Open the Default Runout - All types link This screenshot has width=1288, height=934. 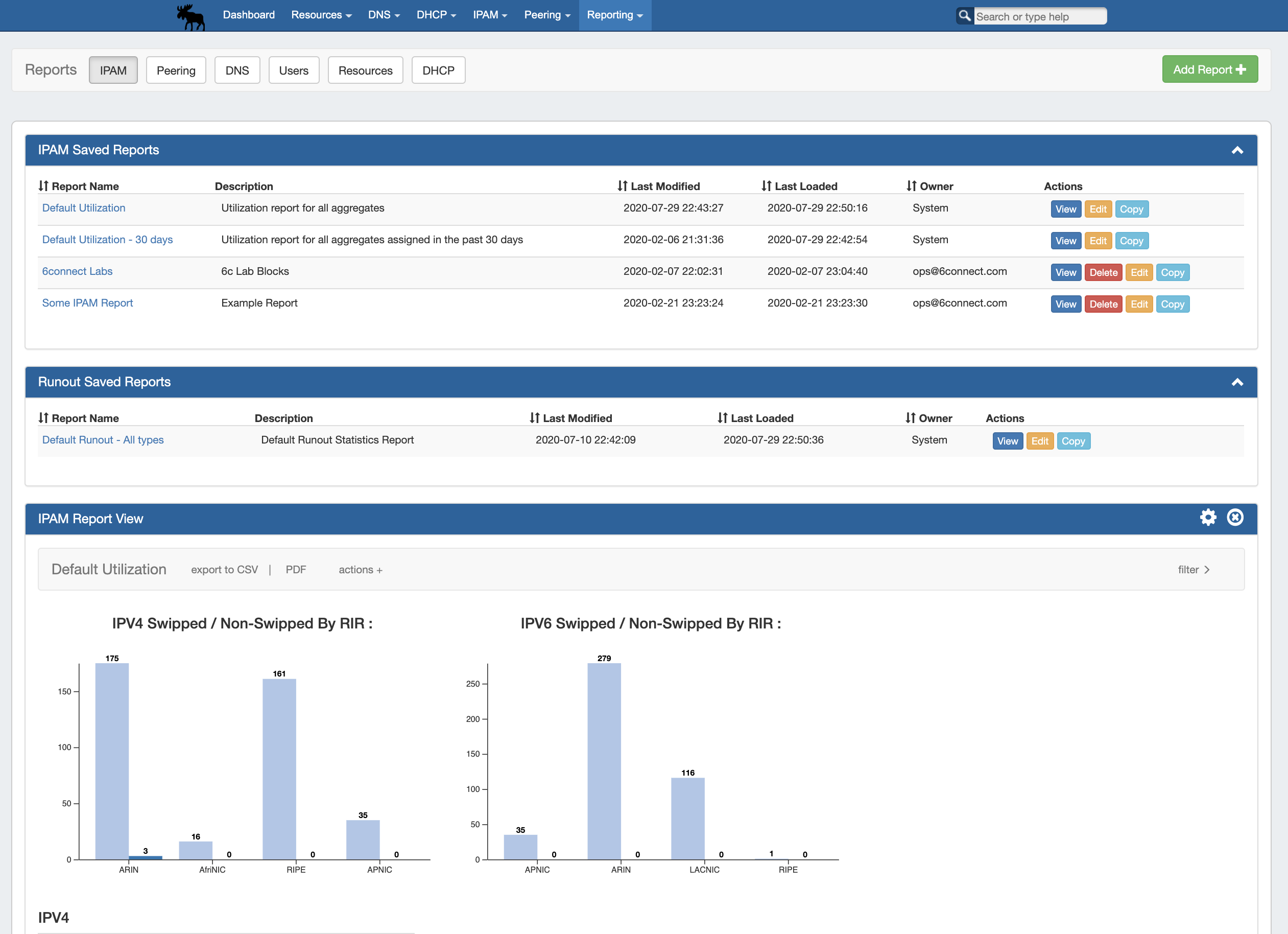point(103,440)
